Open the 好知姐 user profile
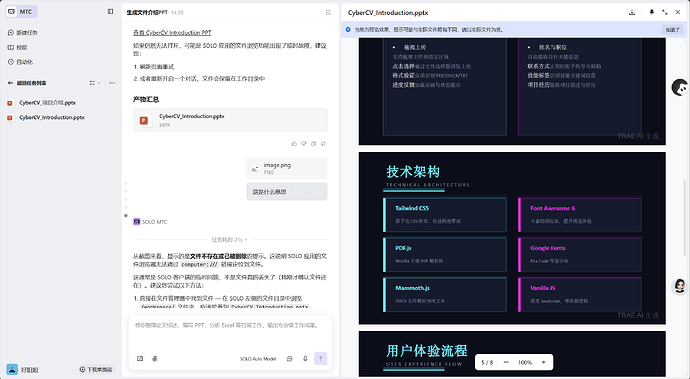The height and width of the screenshot is (379, 690). click(x=22, y=369)
